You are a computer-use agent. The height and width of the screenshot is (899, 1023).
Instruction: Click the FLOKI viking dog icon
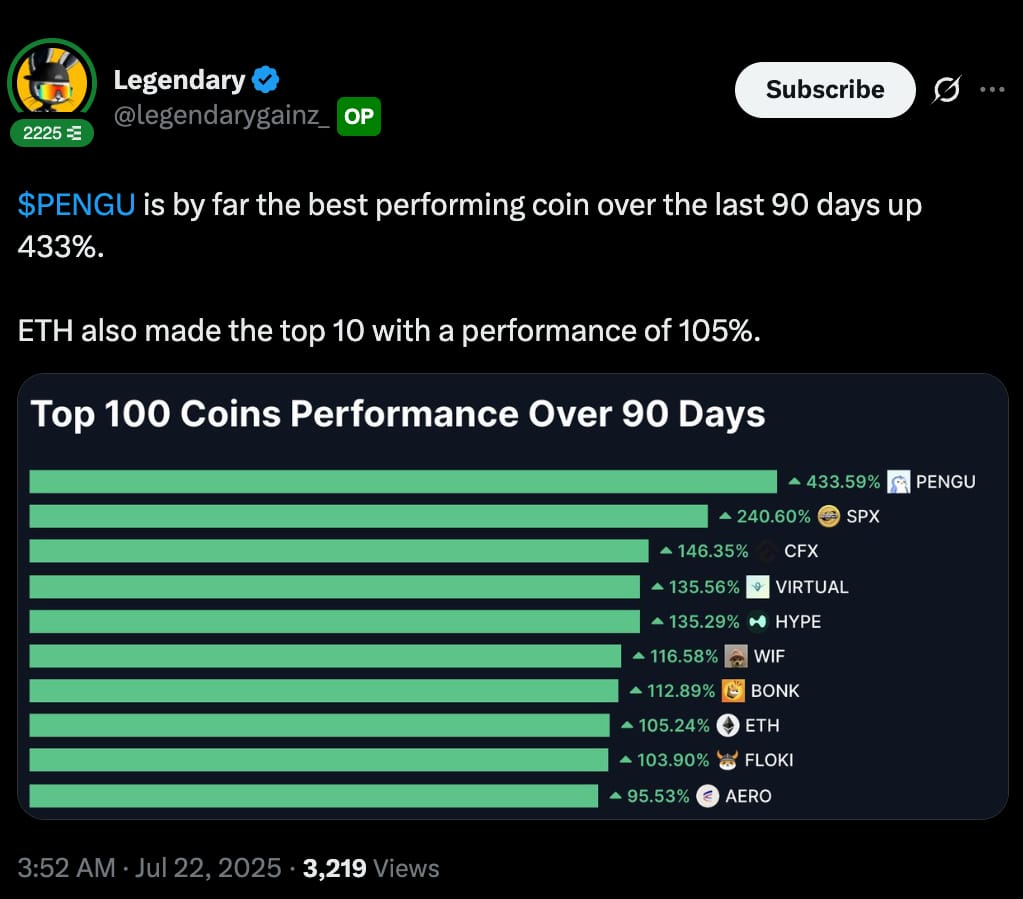coord(727,760)
